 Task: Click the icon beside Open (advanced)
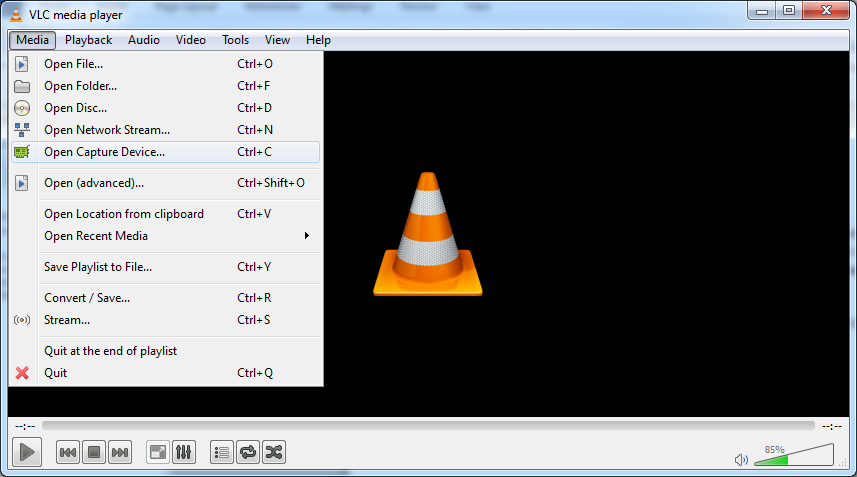(22, 183)
